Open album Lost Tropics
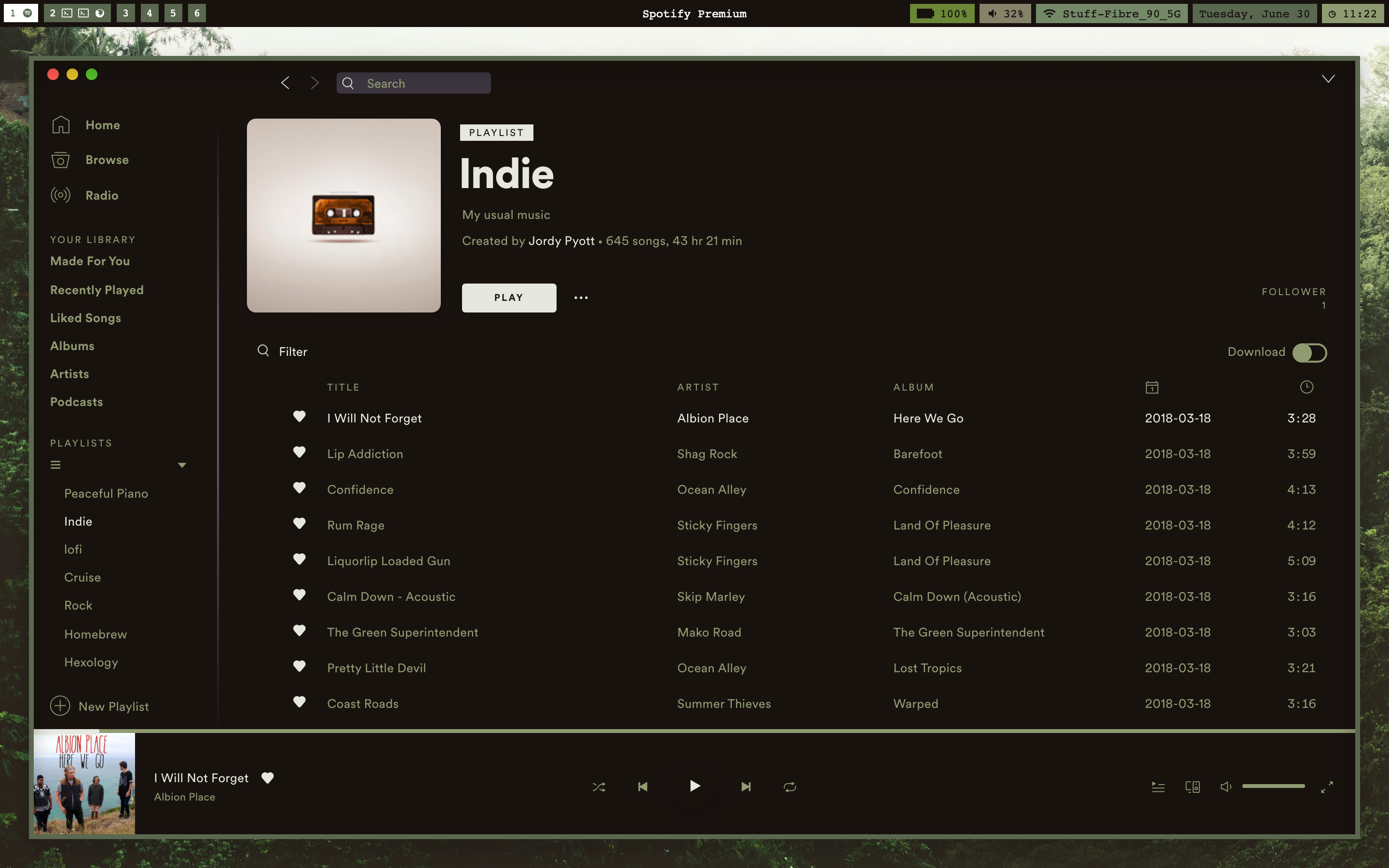The width and height of the screenshot is (1389, 868). click(927, 668)
